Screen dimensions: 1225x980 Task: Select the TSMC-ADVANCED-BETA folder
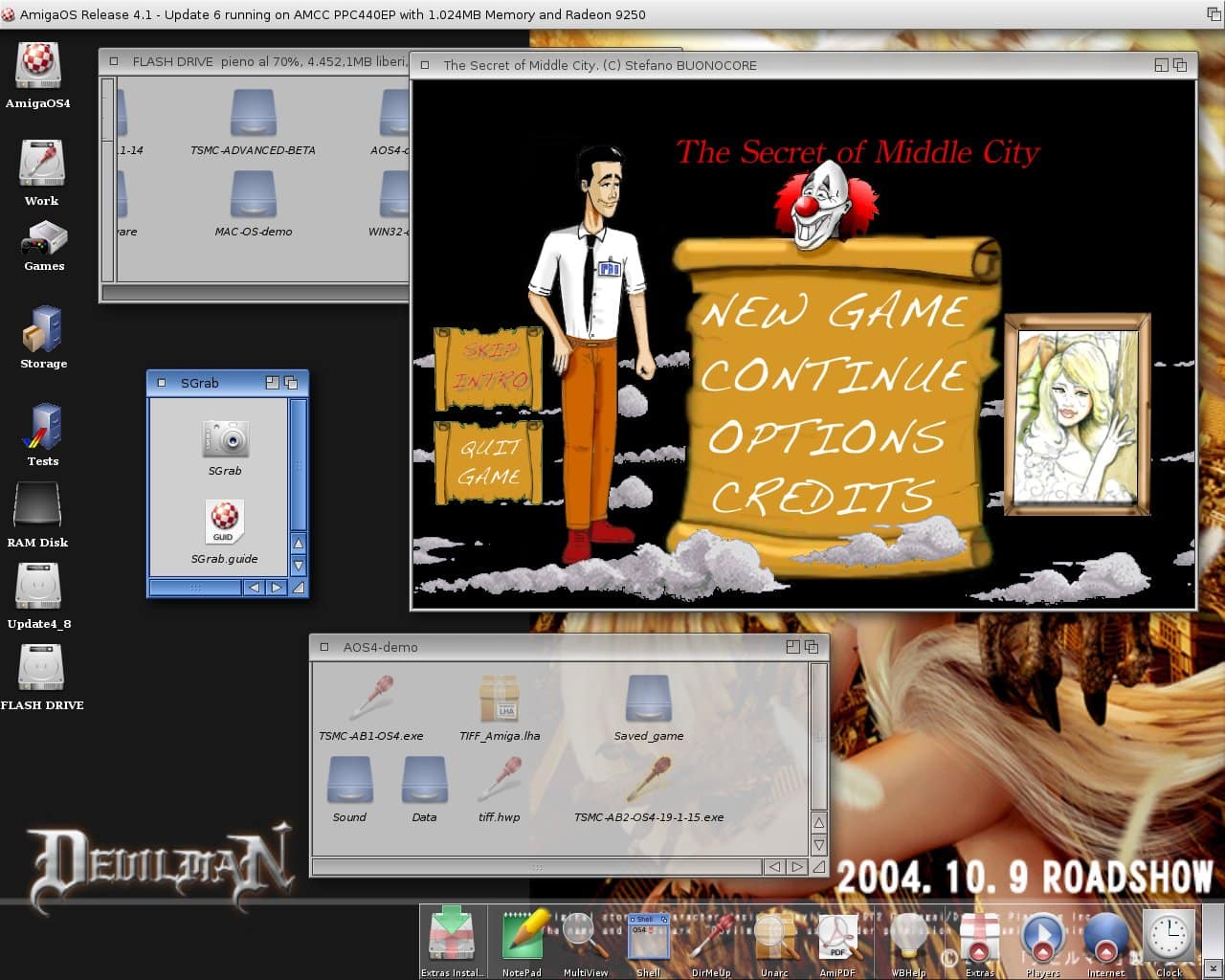pyautogui.click(x=253, y=115)
